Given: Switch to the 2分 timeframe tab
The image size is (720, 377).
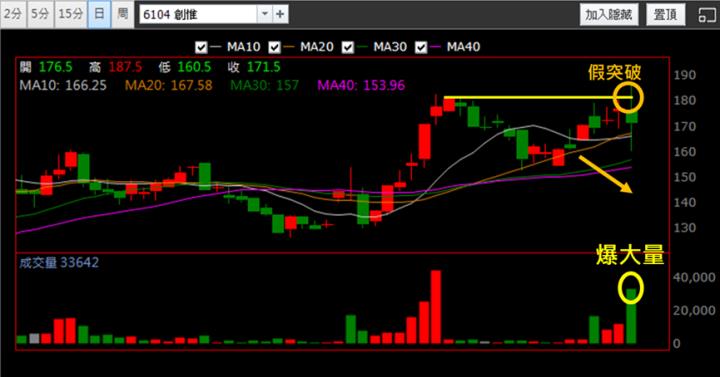Looking at the screenshot, I should coord(13,14).
